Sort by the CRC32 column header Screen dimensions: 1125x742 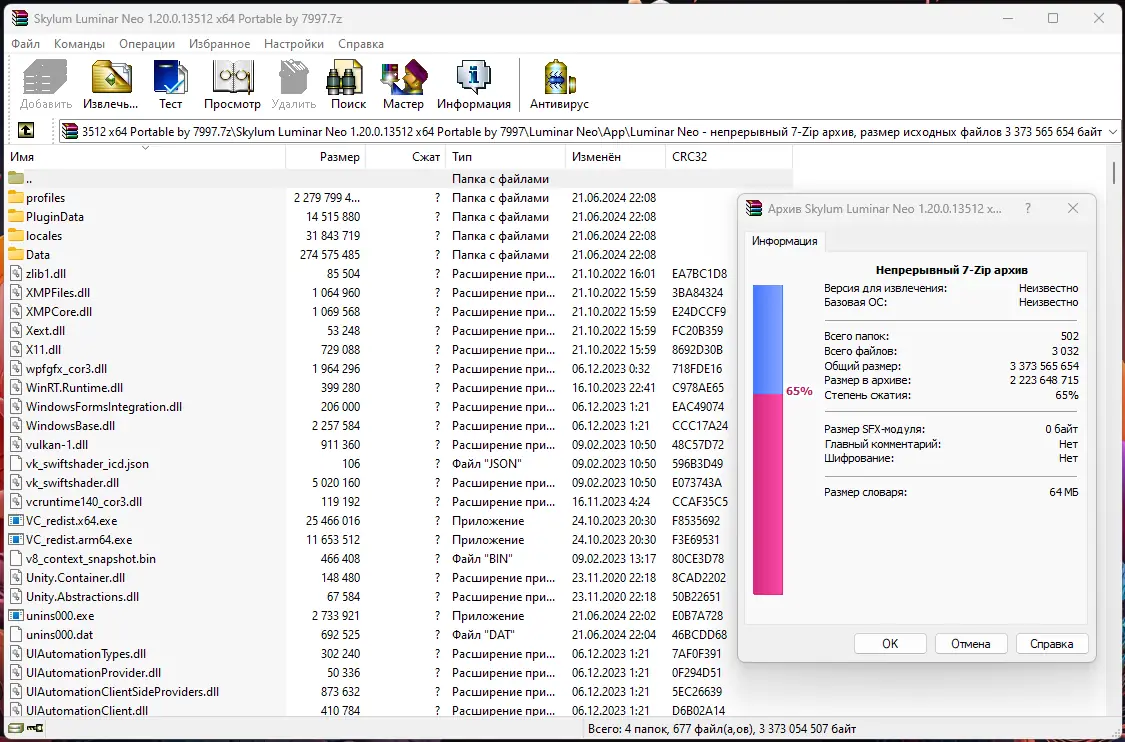click(729, 156)
